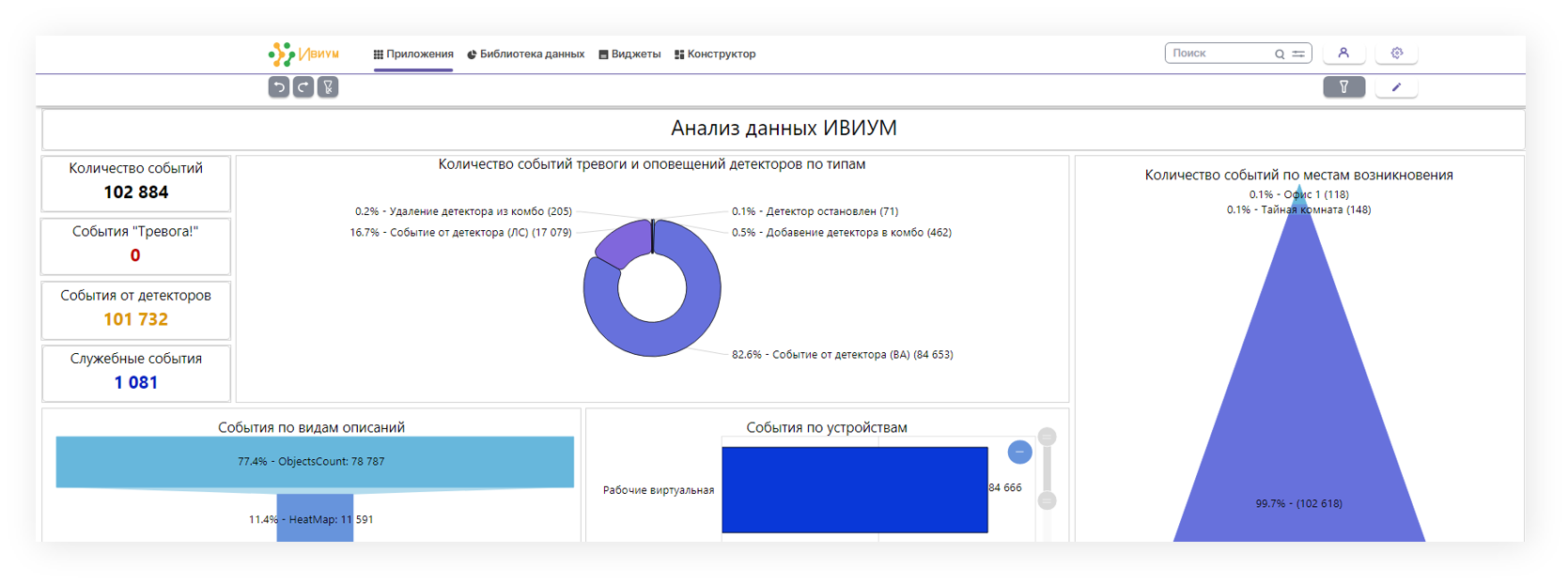1568x584 pixels.
Task: Go to the Конструктор tab
Action: [x=715, y=54]
